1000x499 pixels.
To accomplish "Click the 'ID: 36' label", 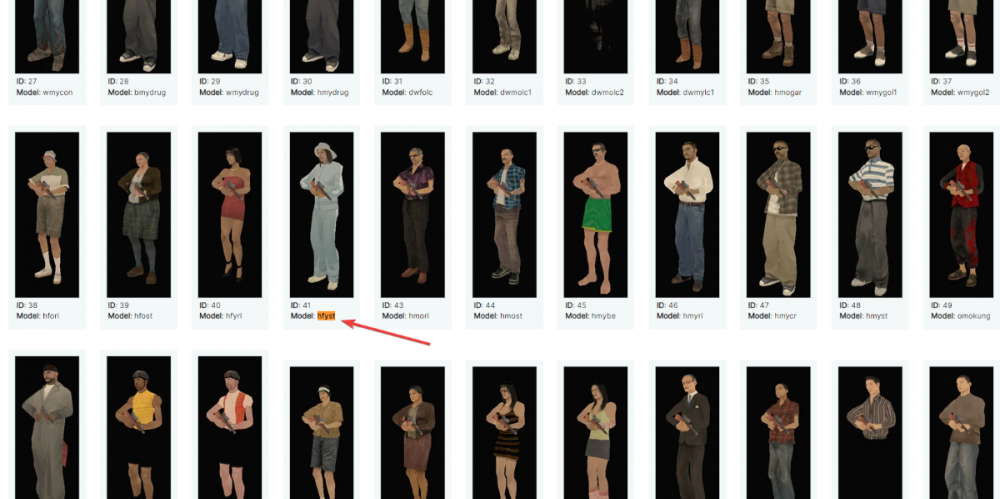I will click(x=851, y=82).
